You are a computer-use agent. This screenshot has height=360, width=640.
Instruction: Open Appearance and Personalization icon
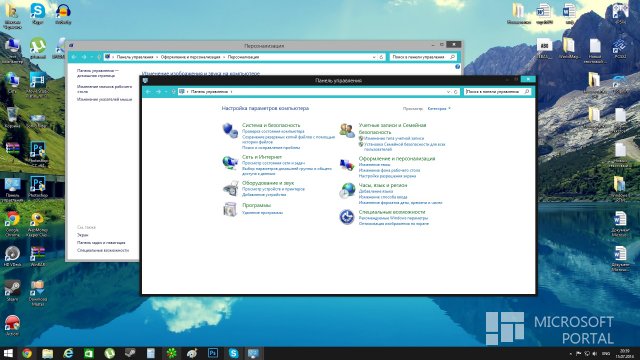[347, 164]
